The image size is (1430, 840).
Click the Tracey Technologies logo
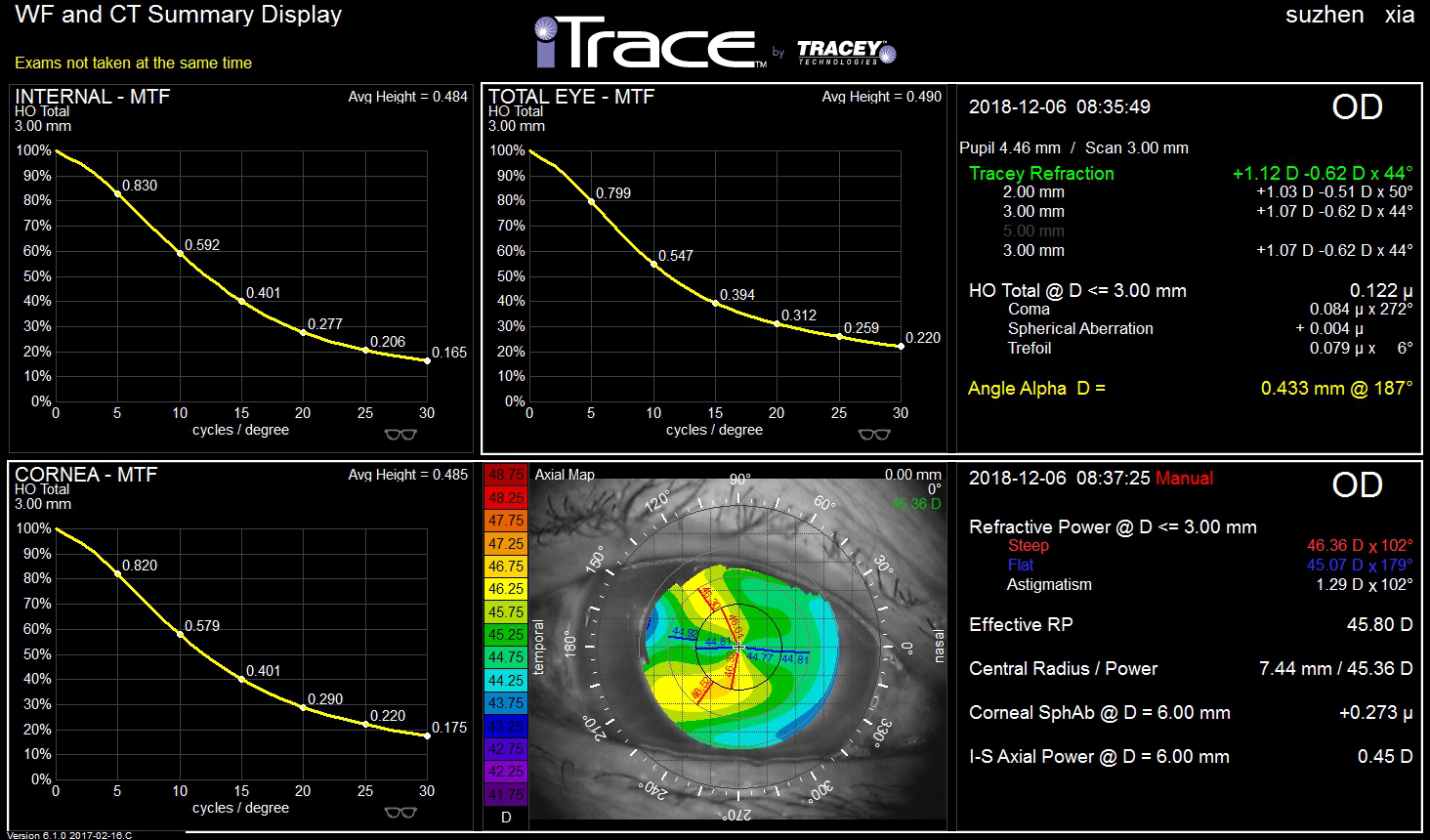(x=846, y=52)
